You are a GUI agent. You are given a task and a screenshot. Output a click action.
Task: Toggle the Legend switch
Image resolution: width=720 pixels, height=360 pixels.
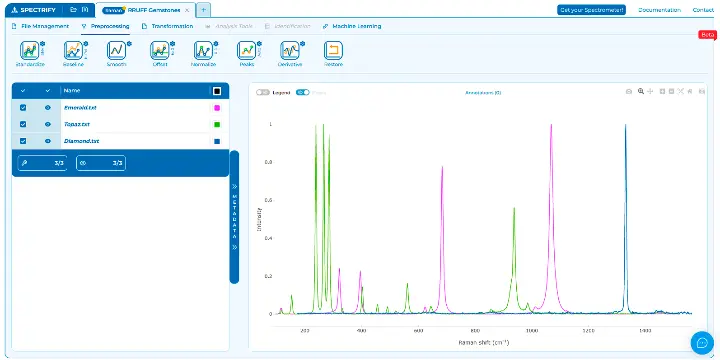tap(263, 92)
